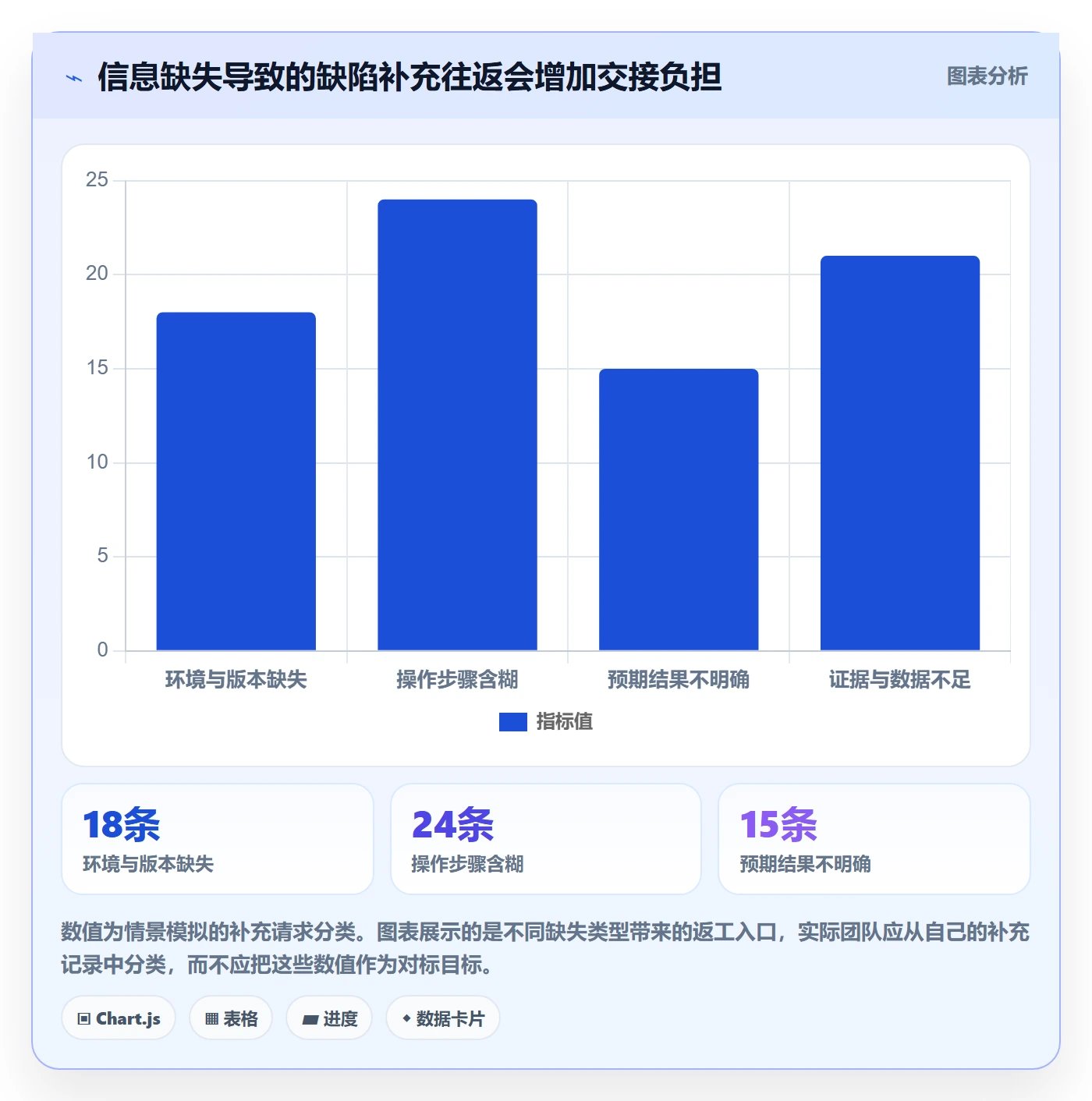Click the y-axis value 20
Viewport: 1092px width, 1101px height.
tap(97, 274)
